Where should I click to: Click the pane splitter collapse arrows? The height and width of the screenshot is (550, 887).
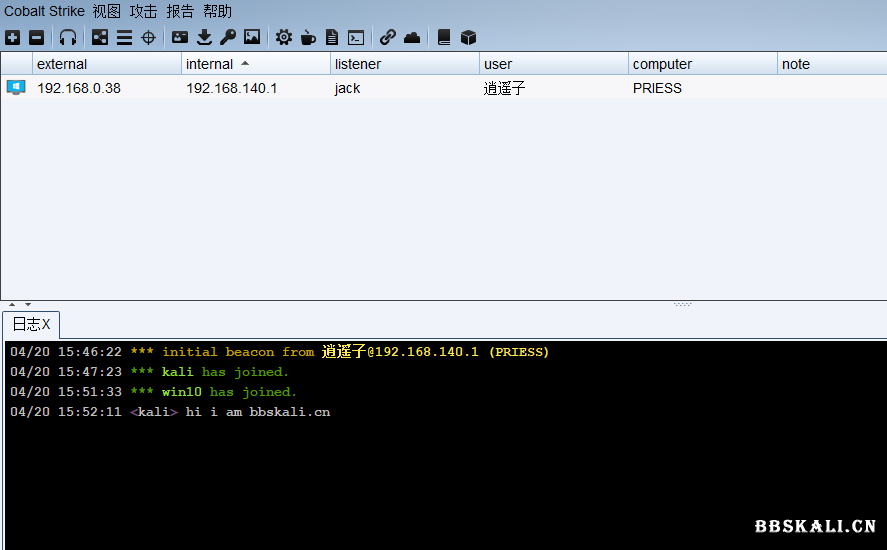tap(20, 304)
